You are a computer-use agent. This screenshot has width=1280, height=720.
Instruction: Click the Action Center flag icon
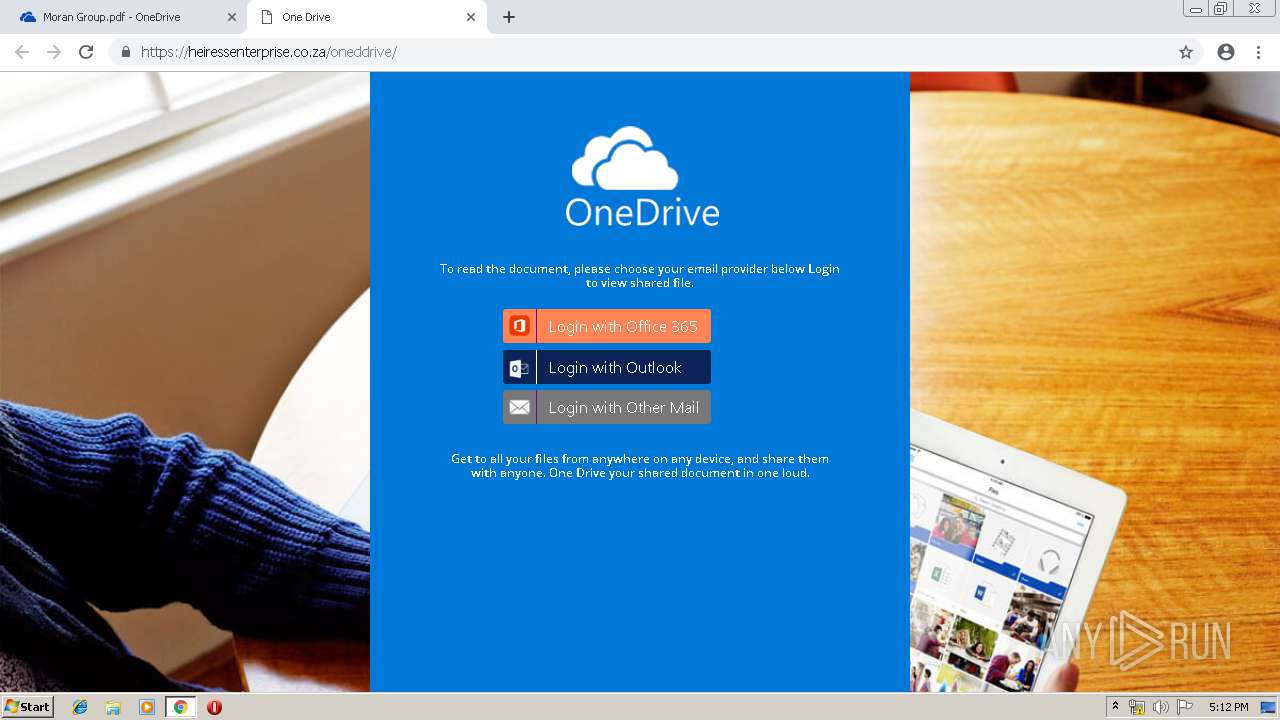[1185, 707]
